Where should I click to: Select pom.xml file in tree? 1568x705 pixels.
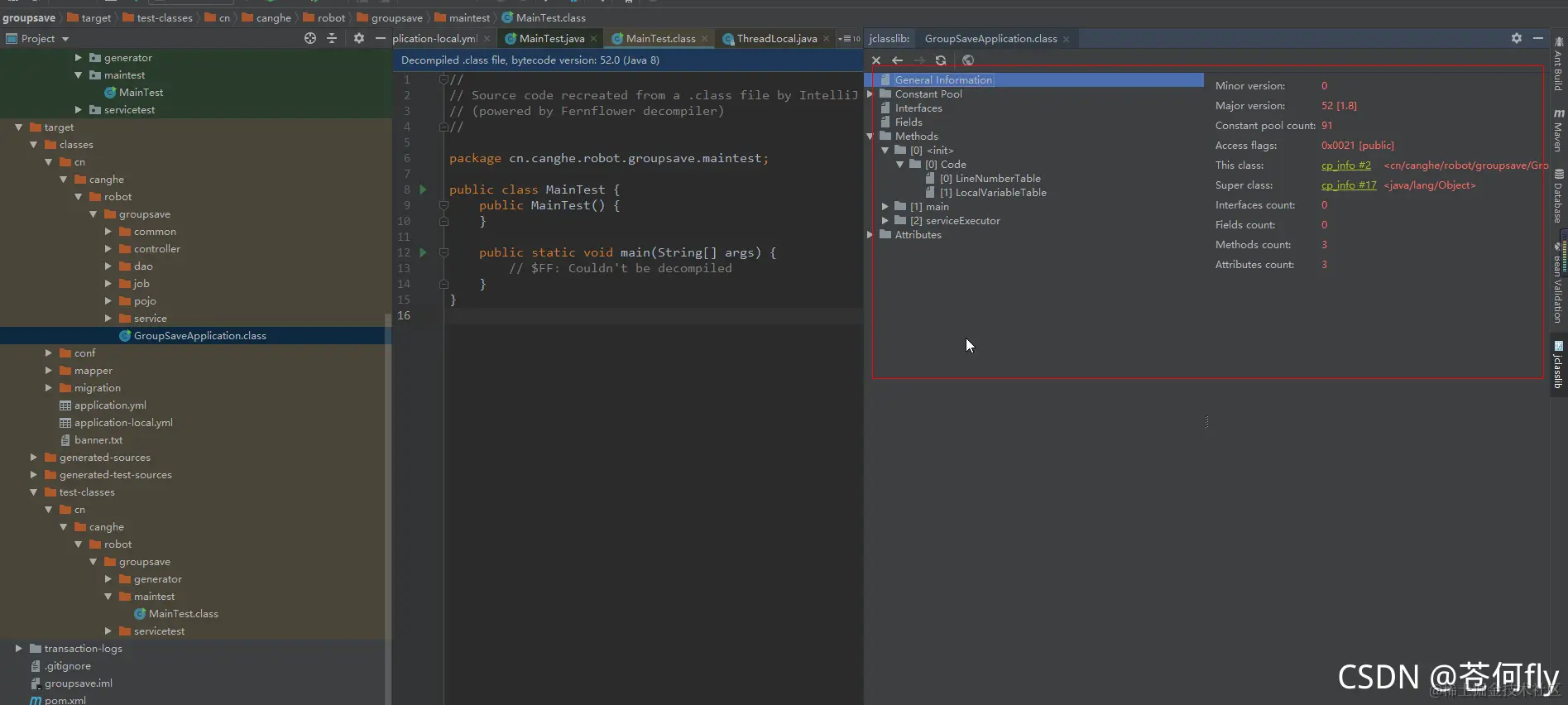[65, 700]
